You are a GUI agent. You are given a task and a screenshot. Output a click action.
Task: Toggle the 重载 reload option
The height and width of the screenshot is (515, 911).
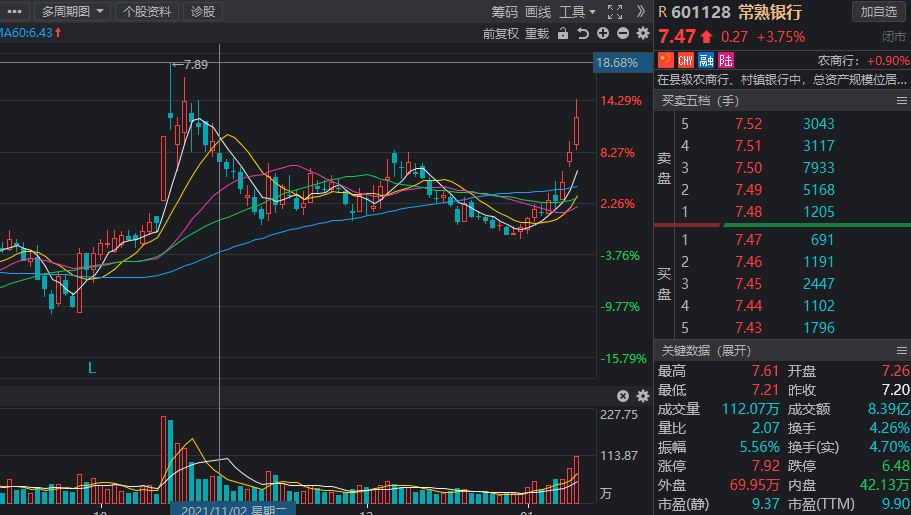537,34
